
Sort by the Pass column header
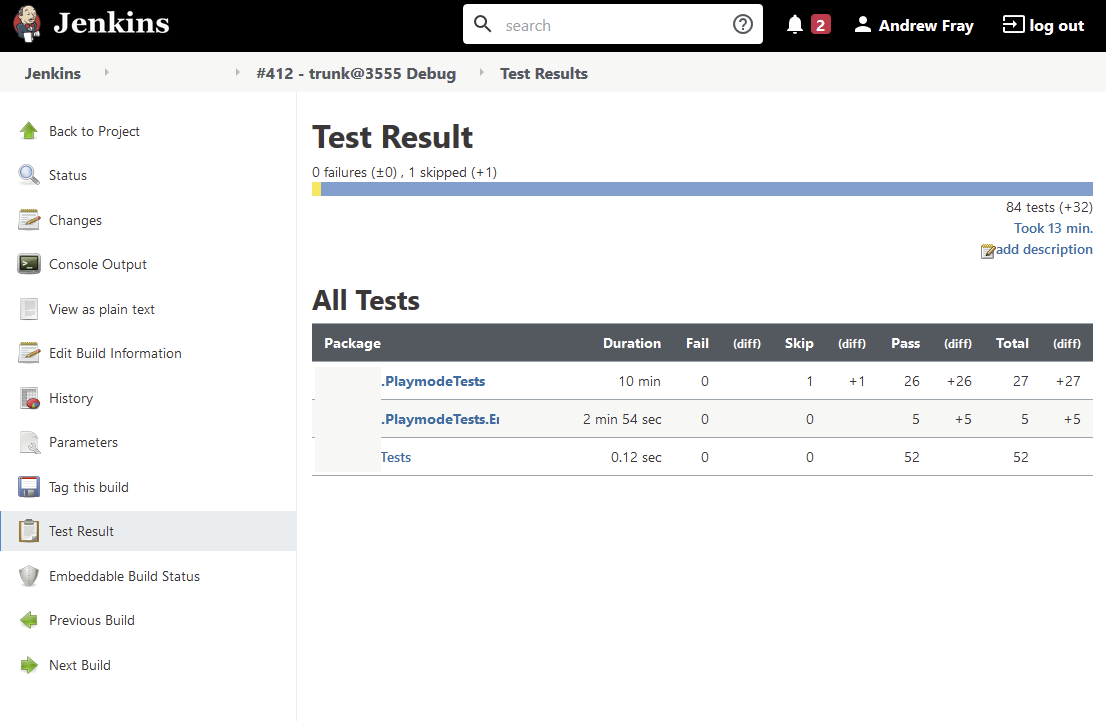click(905, 344)
